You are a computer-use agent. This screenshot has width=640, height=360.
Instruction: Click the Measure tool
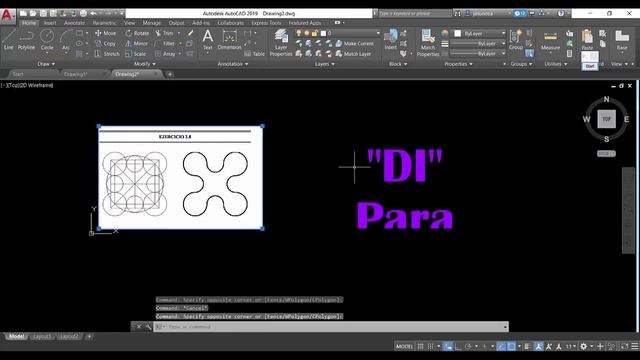coord(550,40)
